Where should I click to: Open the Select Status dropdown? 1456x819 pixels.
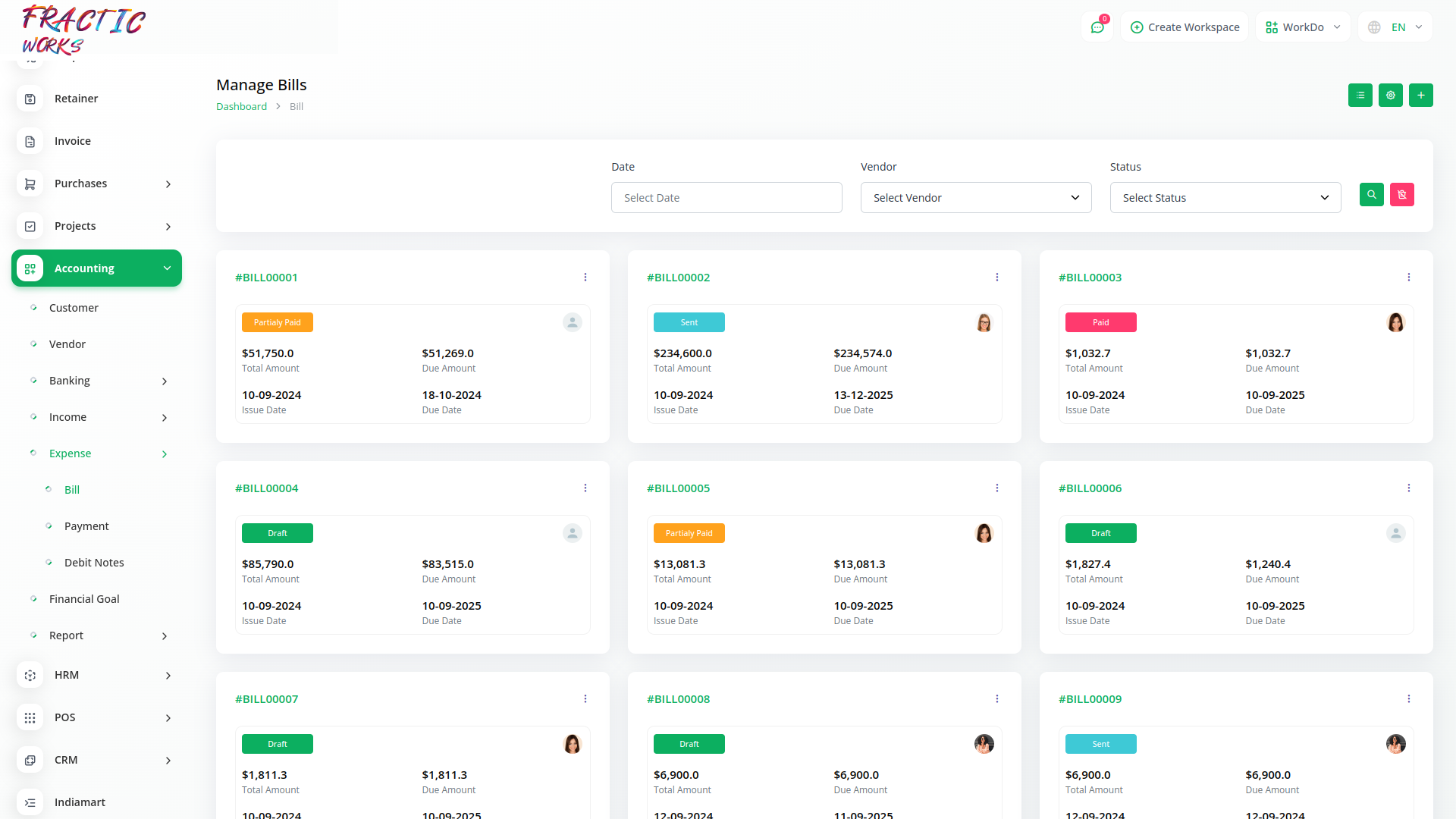(x=1225, y=198)
